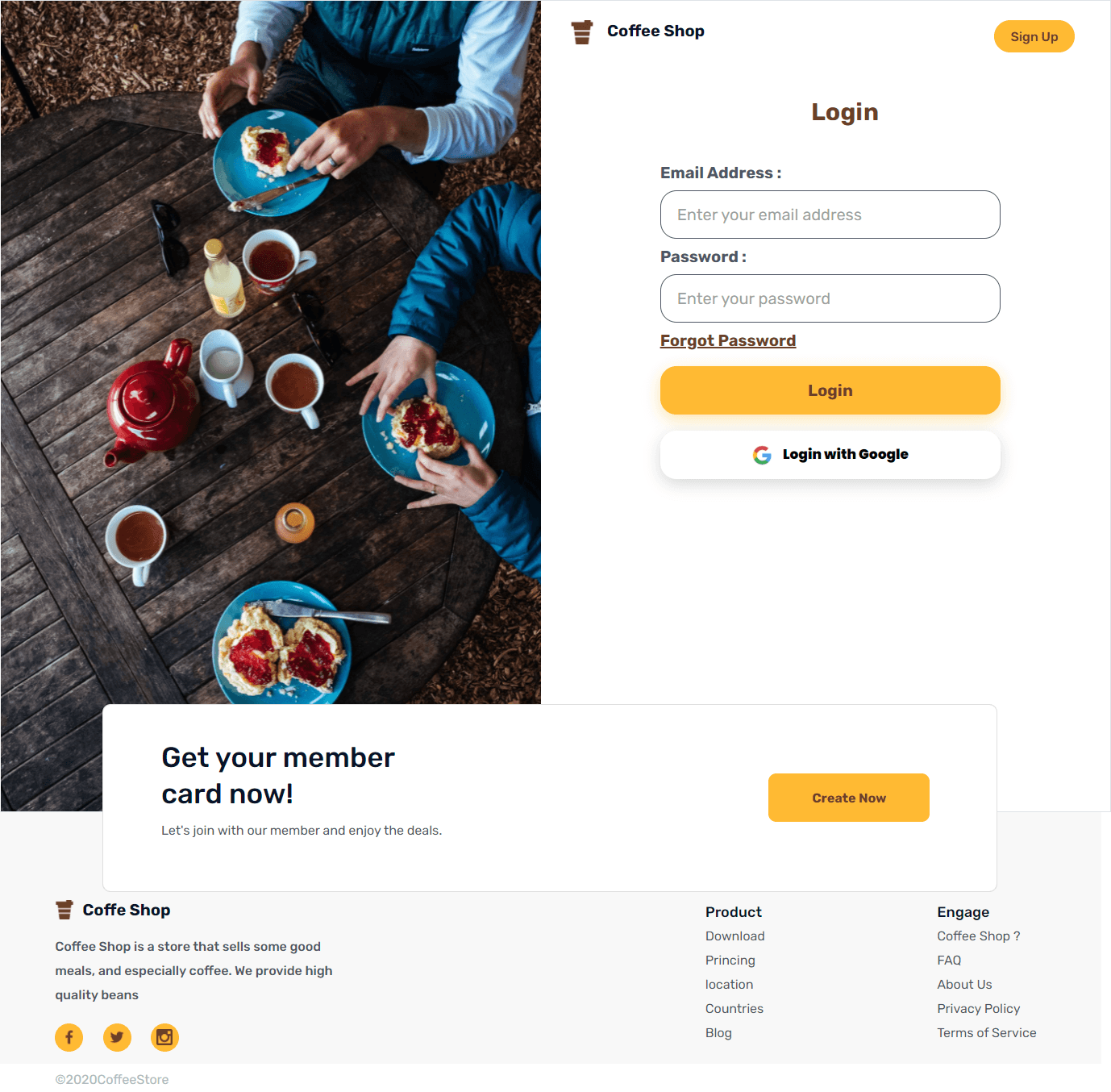This screenshot has width=1111, height=1092.
Task: Choose Login with Google
Action: click(830, 455)
